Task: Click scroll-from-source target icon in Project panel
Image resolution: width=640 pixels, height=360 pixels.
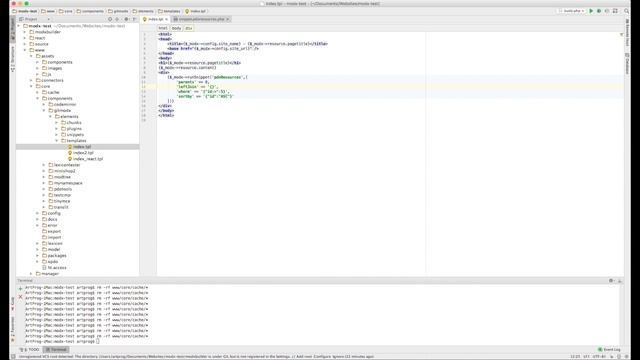Action: 110,19
